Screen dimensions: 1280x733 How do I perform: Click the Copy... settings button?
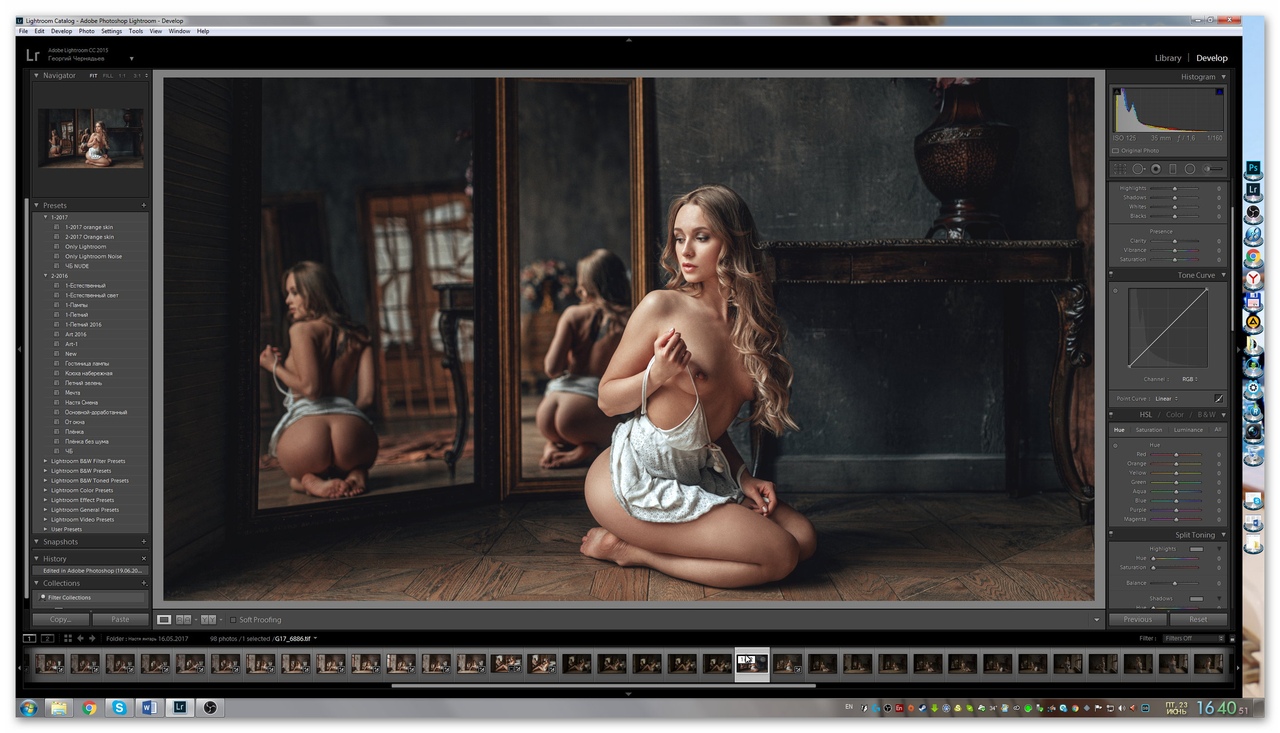coord(60,620)
